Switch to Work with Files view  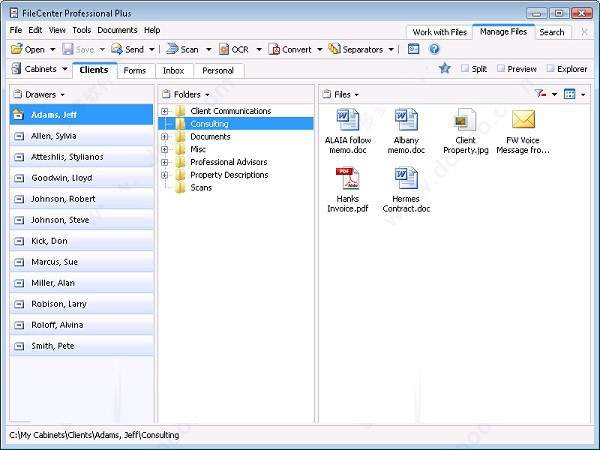pos(438,32)
